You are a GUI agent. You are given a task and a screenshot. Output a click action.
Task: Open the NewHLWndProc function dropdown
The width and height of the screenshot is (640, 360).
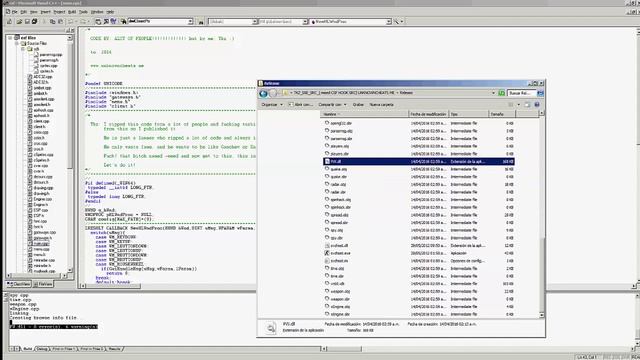(x=389, y=21)
